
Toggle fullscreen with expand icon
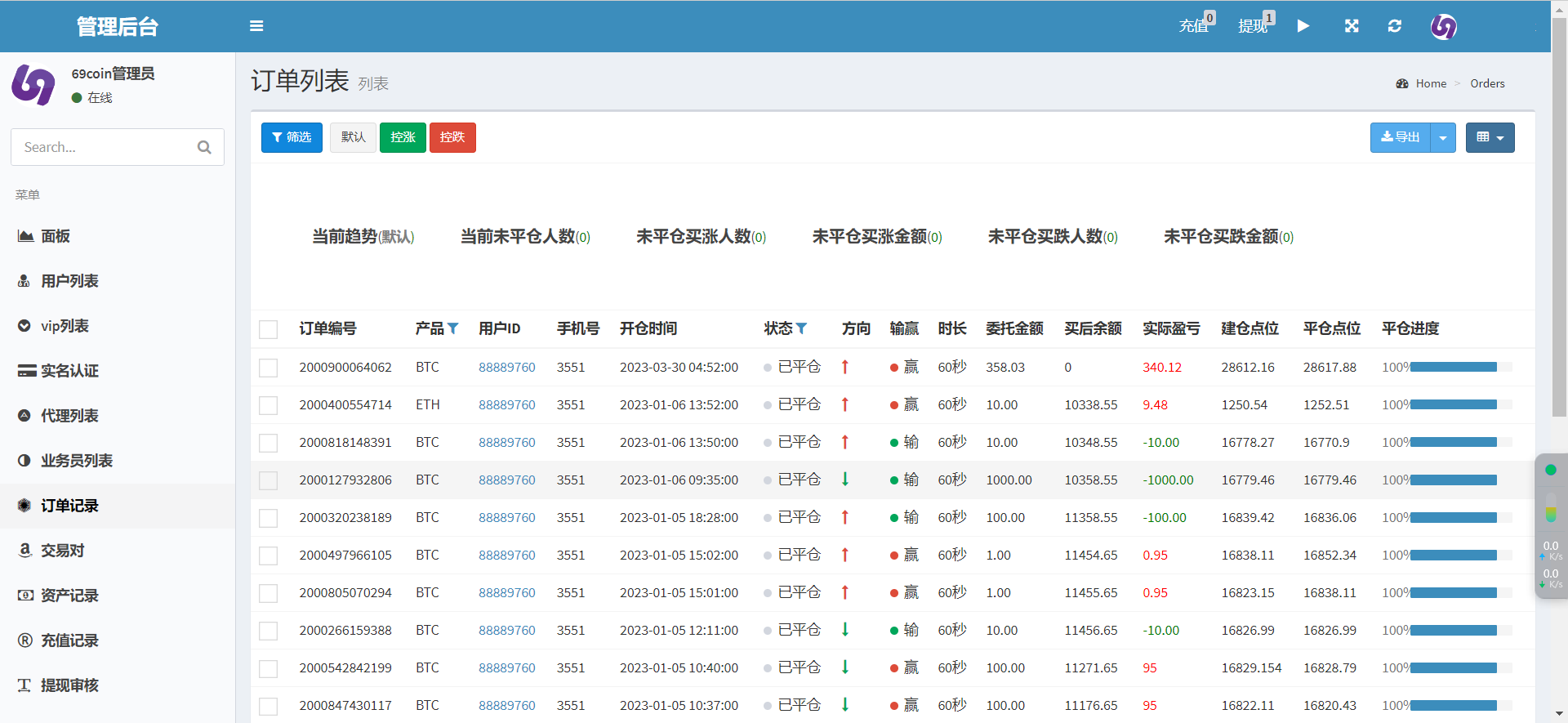tap(1352, 26)
